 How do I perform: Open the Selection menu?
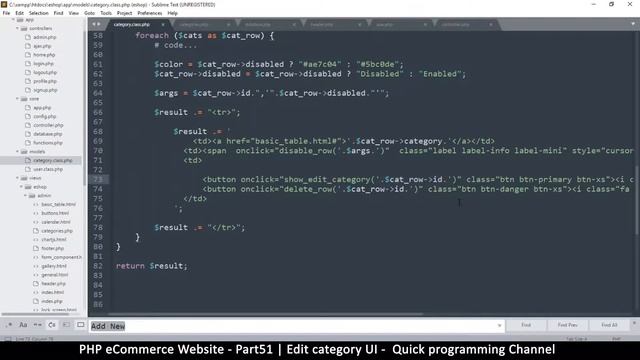click(x=39, y=13)
